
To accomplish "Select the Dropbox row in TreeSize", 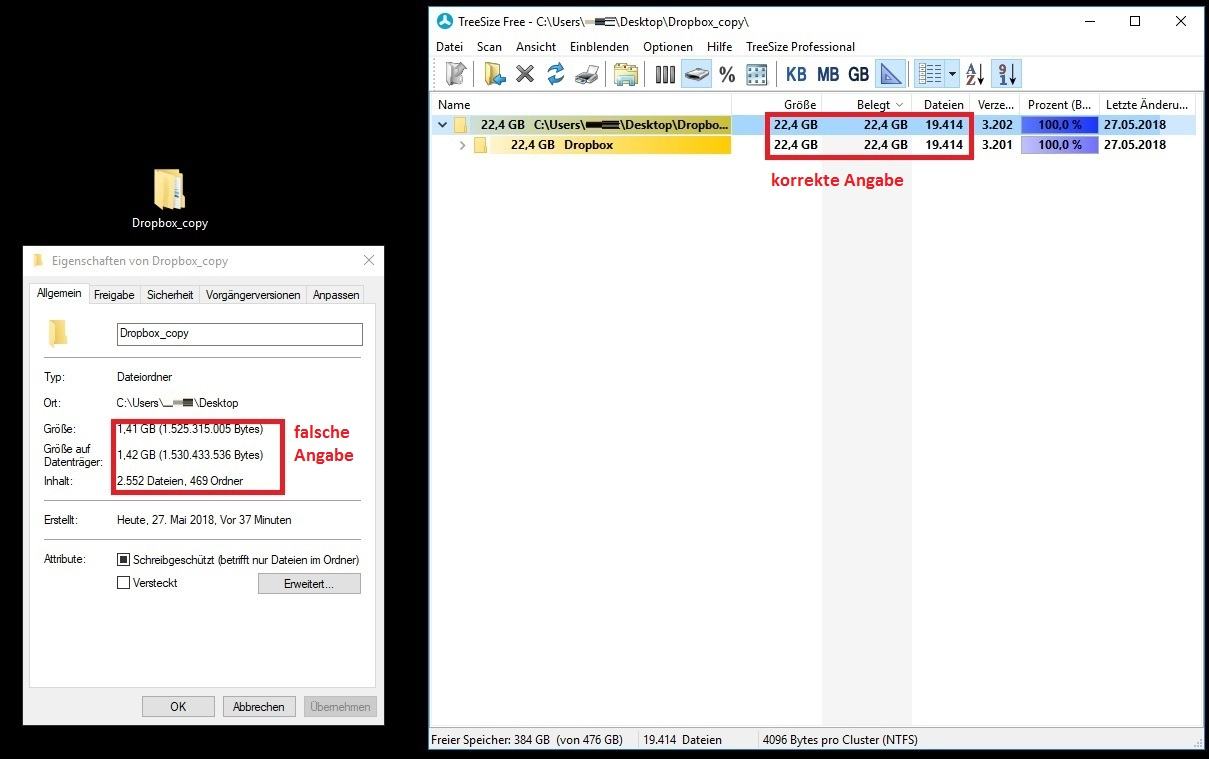I will [x=815, y=145].
